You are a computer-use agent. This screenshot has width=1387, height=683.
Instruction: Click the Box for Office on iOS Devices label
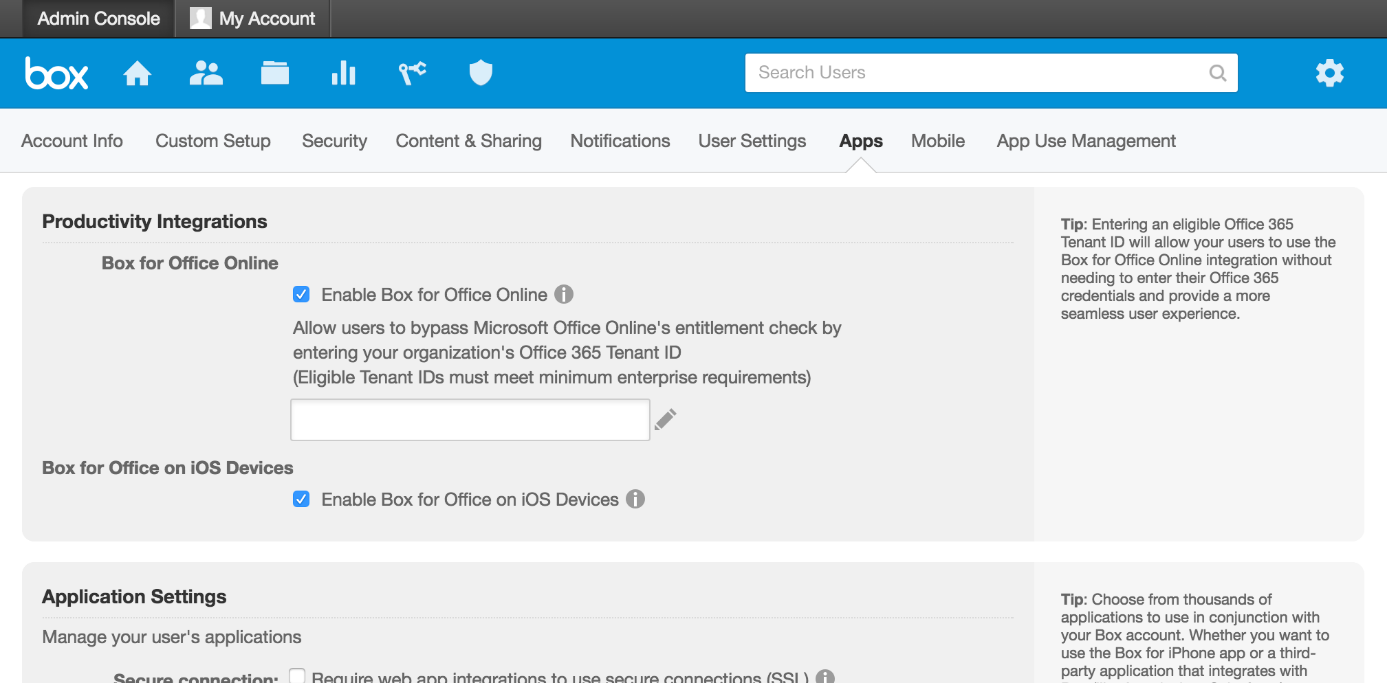(x=168, y=468)
